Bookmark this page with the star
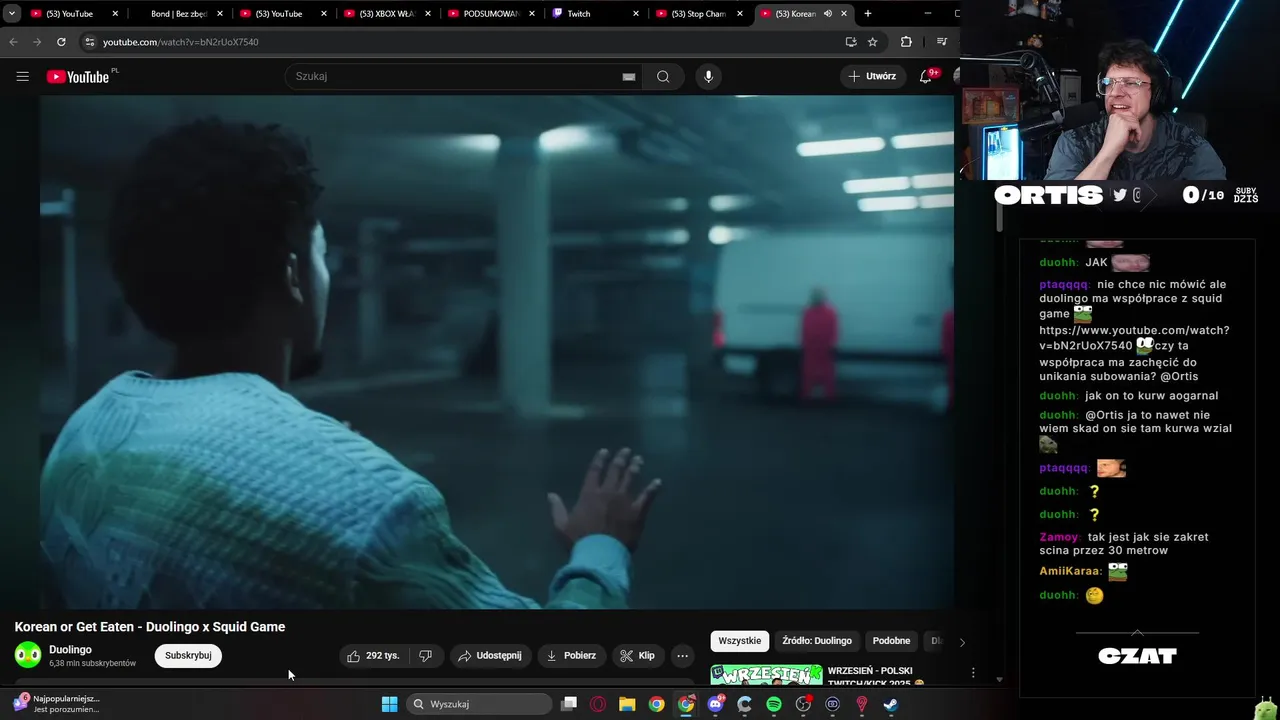This screenshot has width=1280, height=720. click(x=872, y=42)
